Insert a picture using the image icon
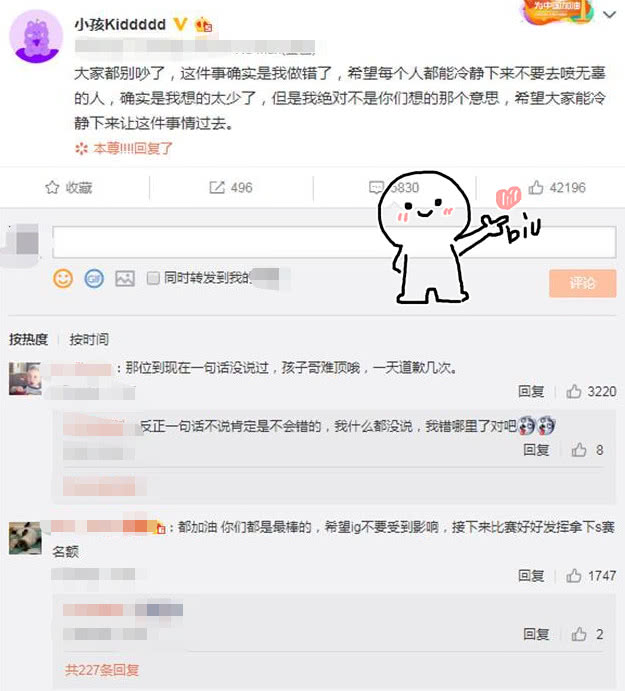The image size is (625, 691). pyautogui.click(x=125, y=279)
